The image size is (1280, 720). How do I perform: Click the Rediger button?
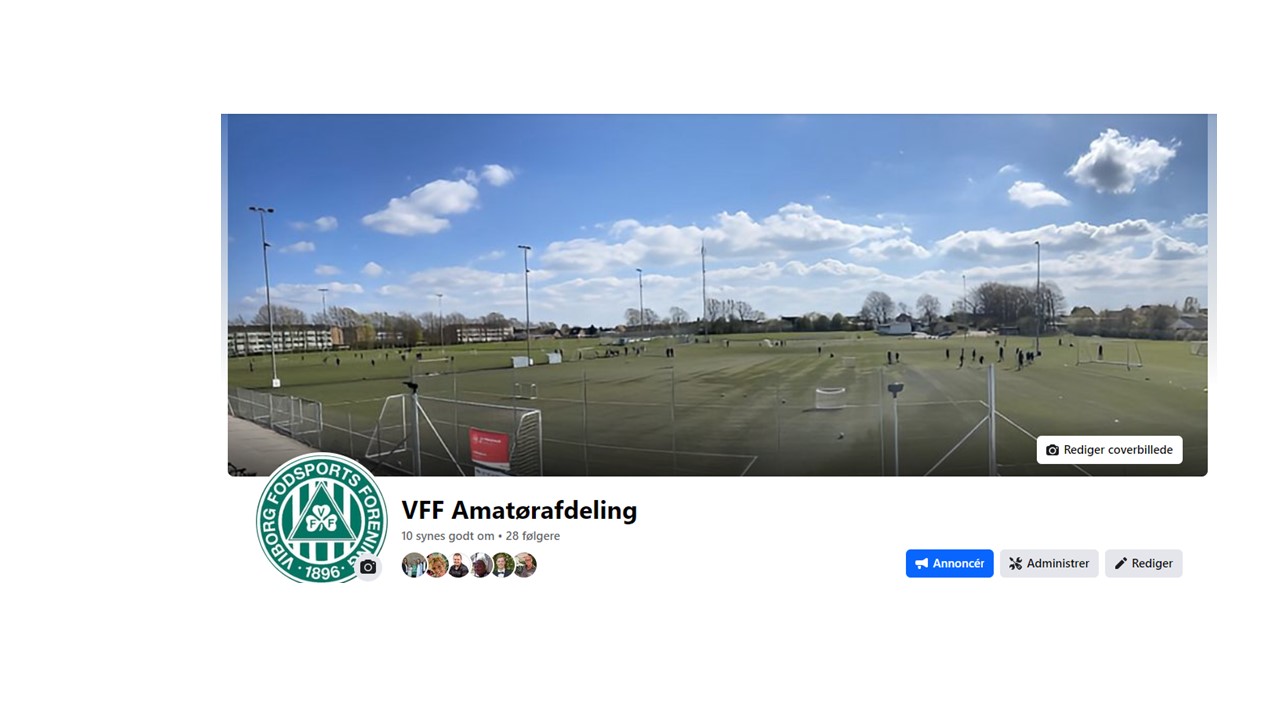1143,564
